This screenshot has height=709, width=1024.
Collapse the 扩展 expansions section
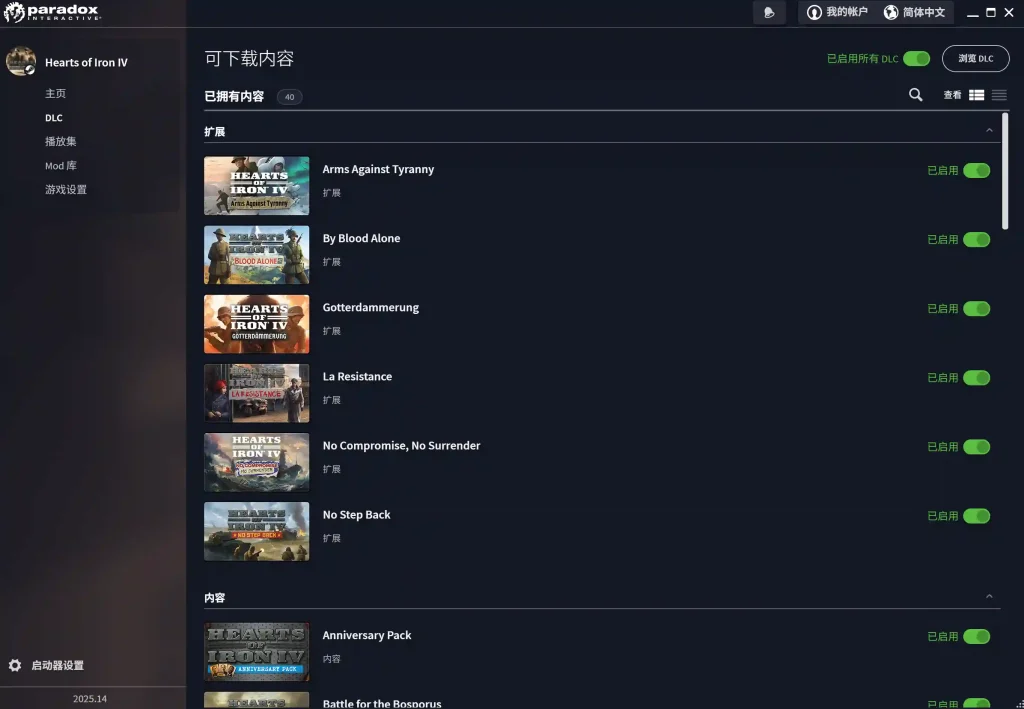tap(989, 131)
